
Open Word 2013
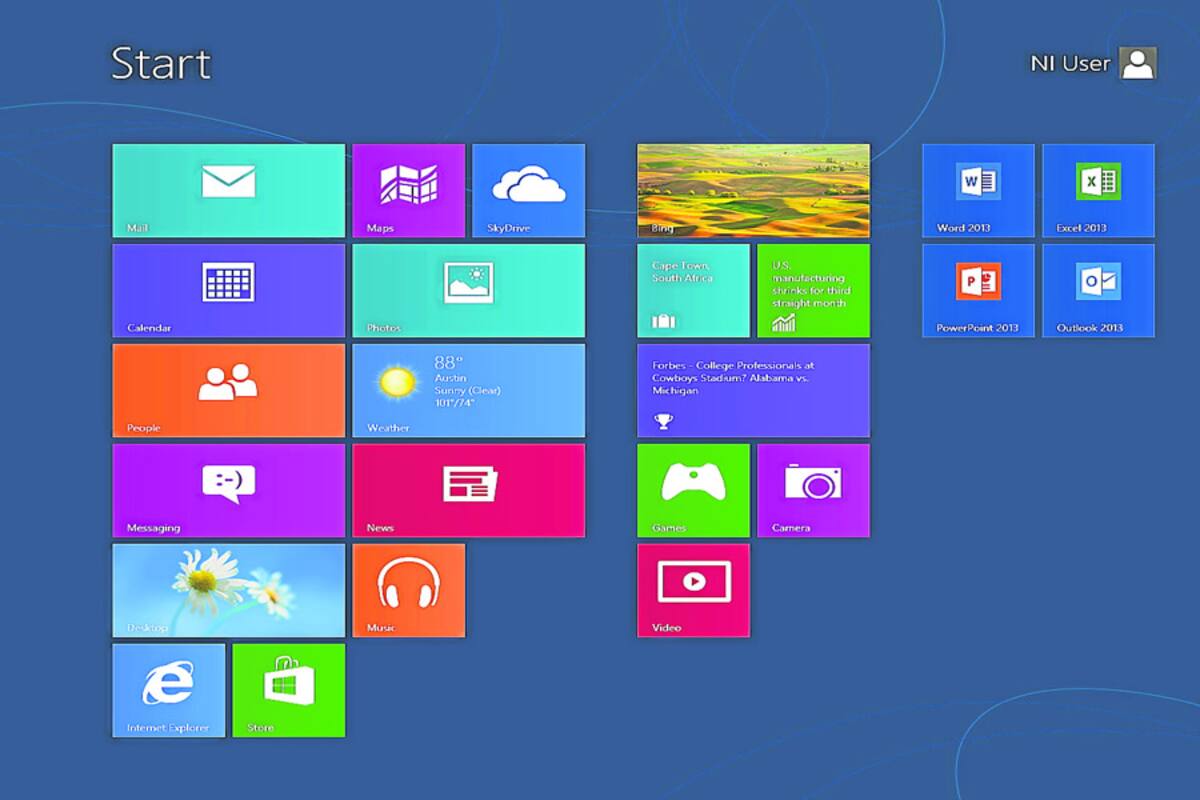point(978,190)
